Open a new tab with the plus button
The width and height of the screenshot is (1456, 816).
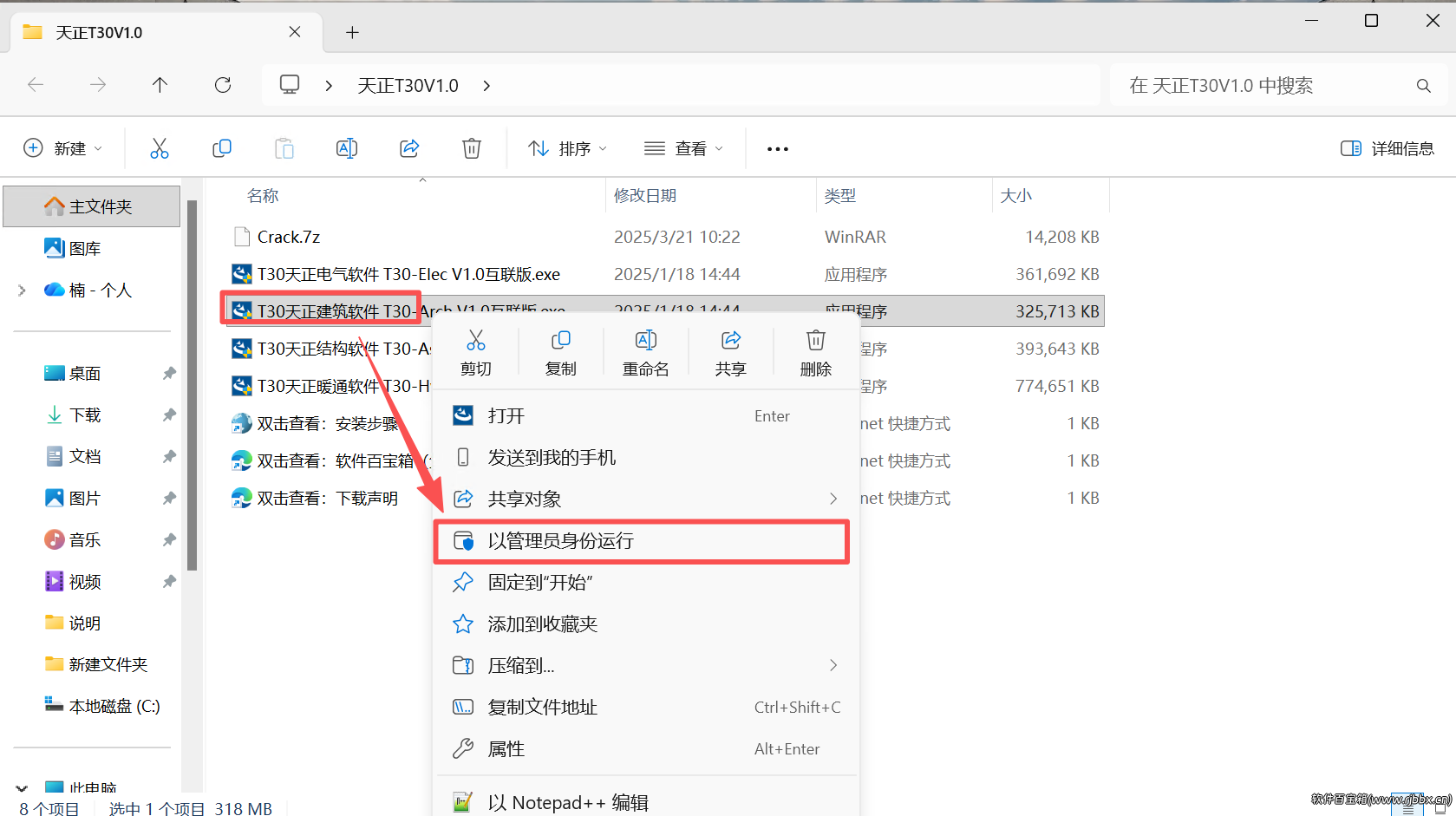[352, 33]
